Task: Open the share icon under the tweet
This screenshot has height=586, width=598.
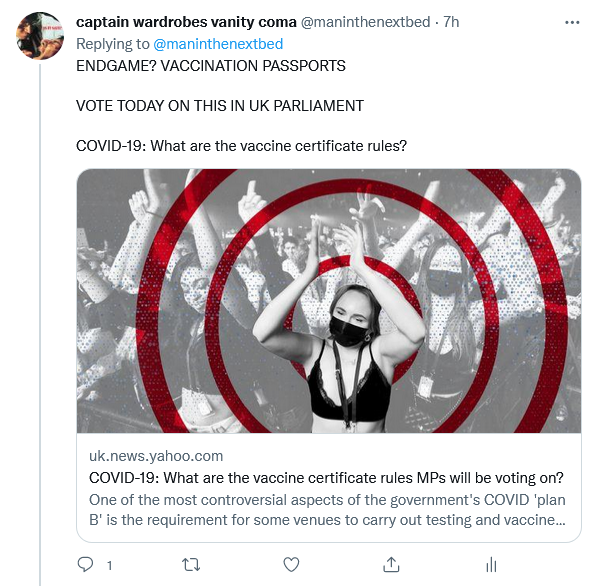Action: pyautogui.click(x=391, y=565)
